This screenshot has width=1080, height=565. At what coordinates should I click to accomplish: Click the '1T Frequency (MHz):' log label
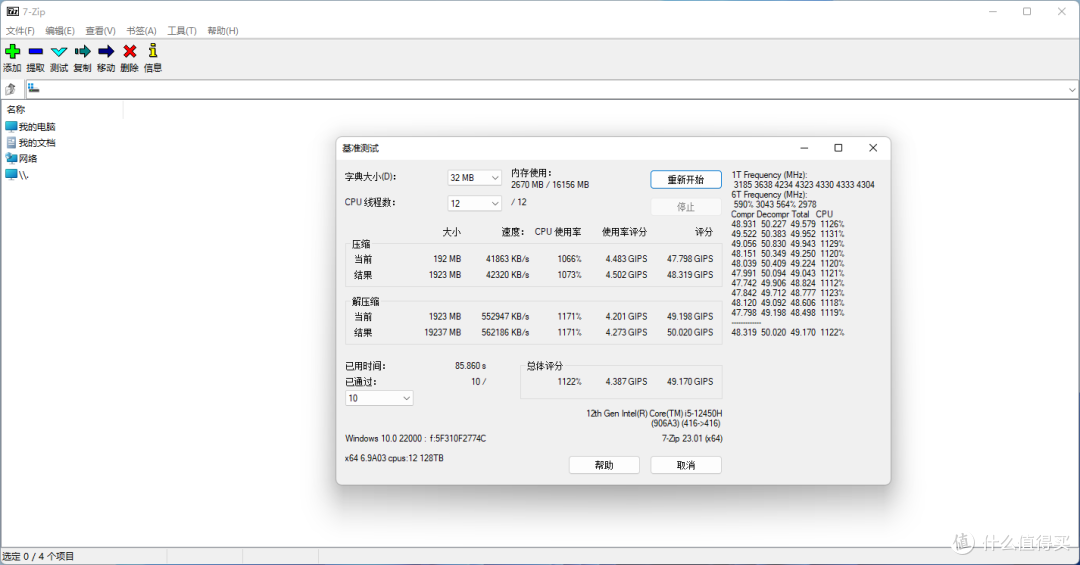pyautogui.click(x=769, y=175)
